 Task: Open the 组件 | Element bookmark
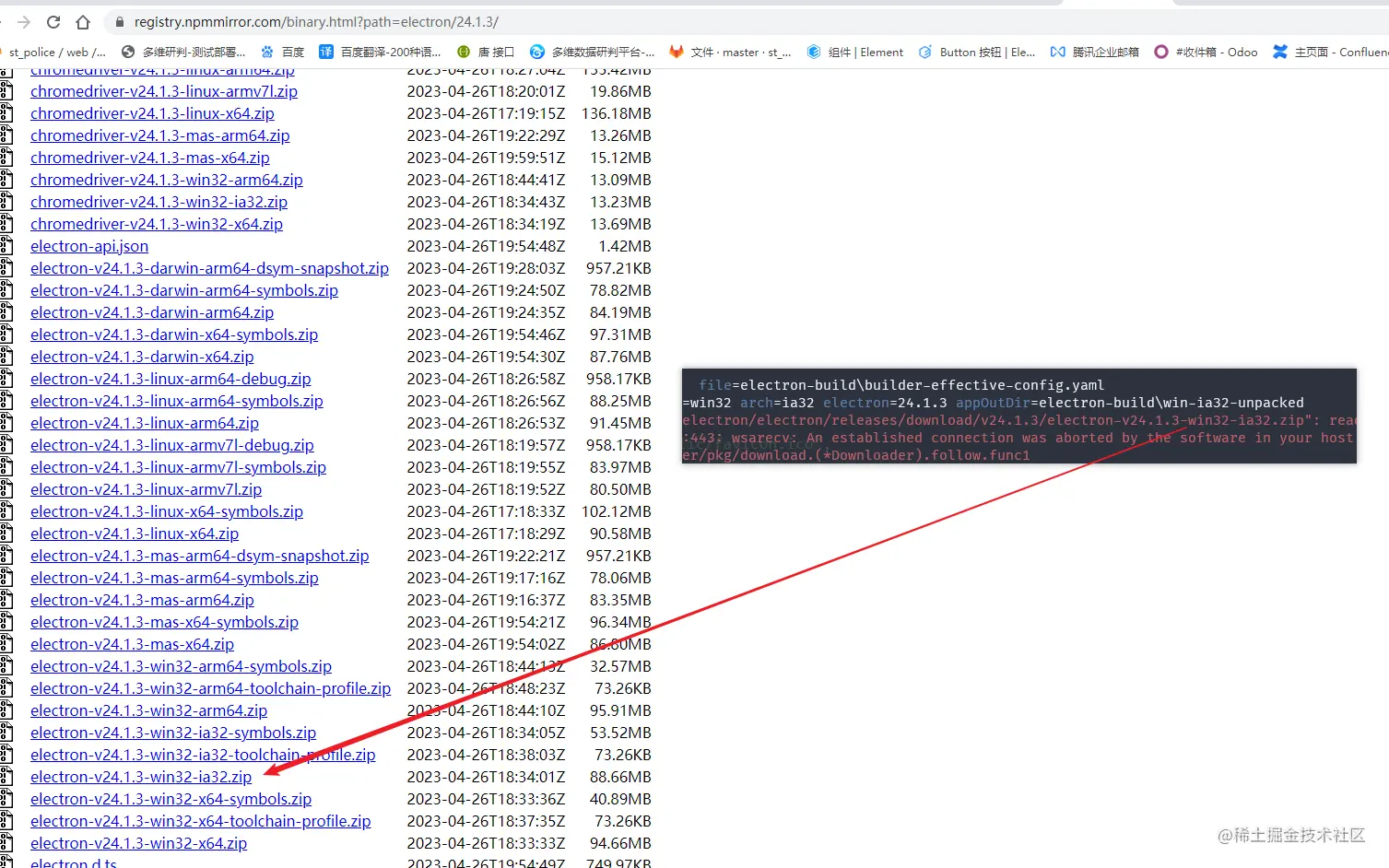[x=855, y=53]
